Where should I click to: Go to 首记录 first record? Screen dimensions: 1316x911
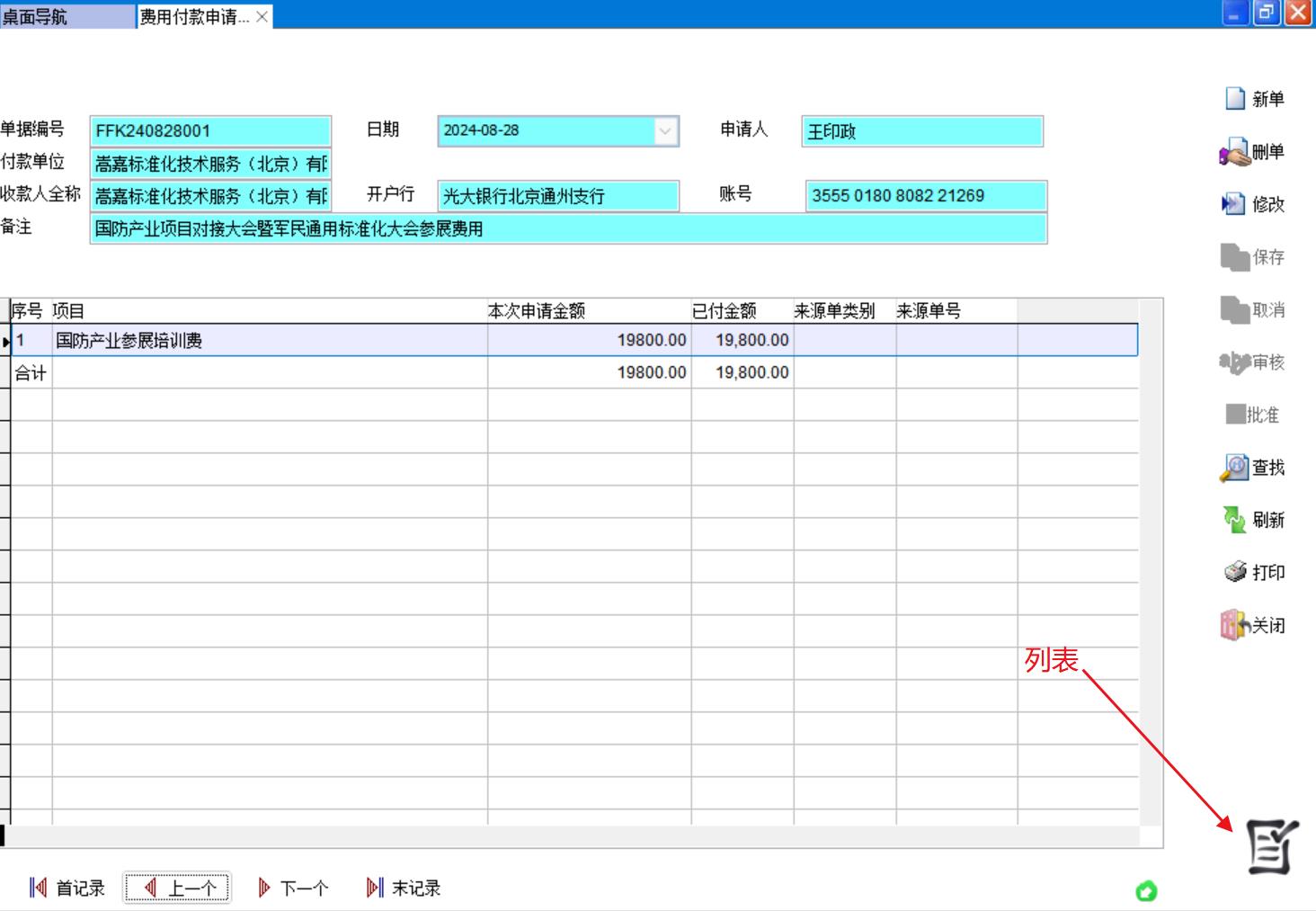point(67,889)
